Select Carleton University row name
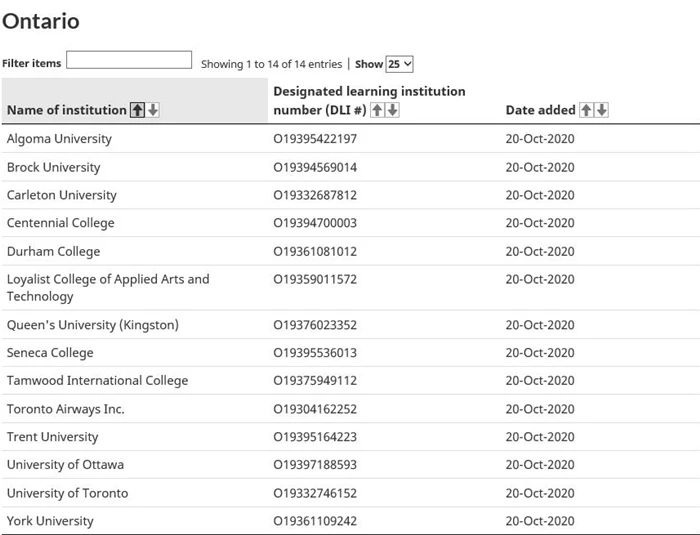700x535 pixels. (x=62, y=195)
